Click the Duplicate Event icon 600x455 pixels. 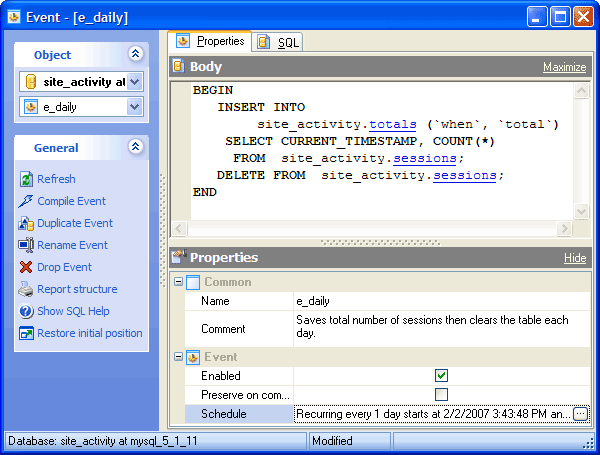27,223
